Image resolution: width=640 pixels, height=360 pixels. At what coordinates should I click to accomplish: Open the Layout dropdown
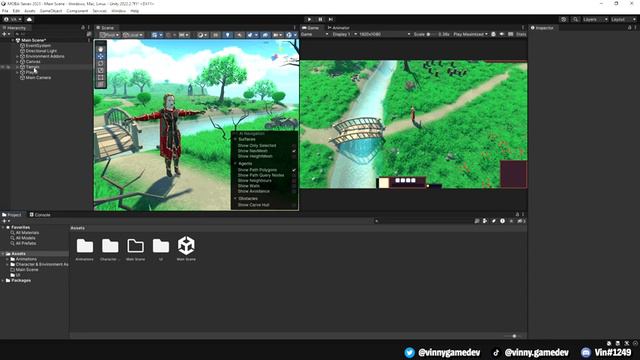[x=623, y=19]
